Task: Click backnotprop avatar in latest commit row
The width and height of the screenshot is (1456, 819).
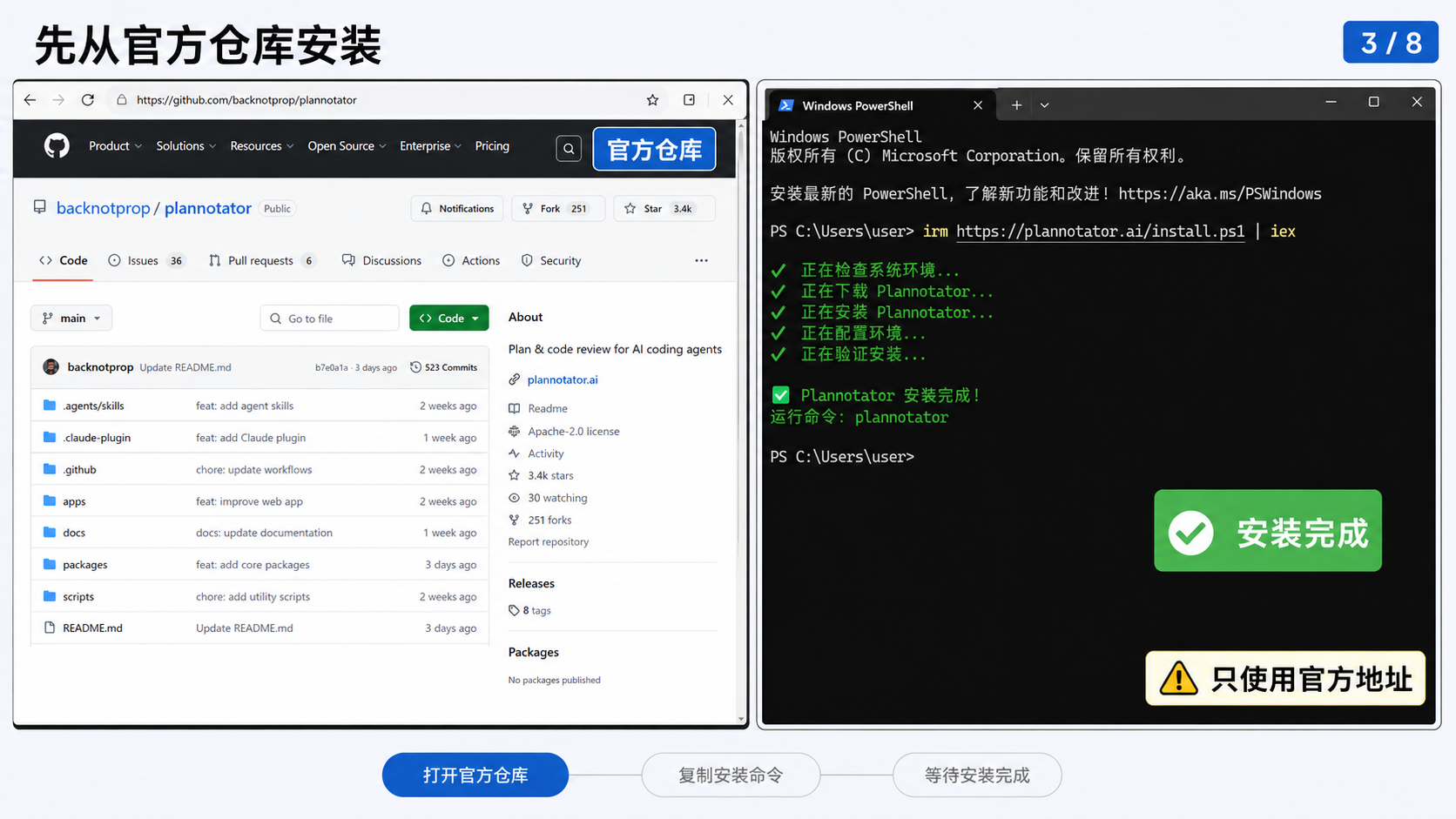Action: tap(51, 367)
